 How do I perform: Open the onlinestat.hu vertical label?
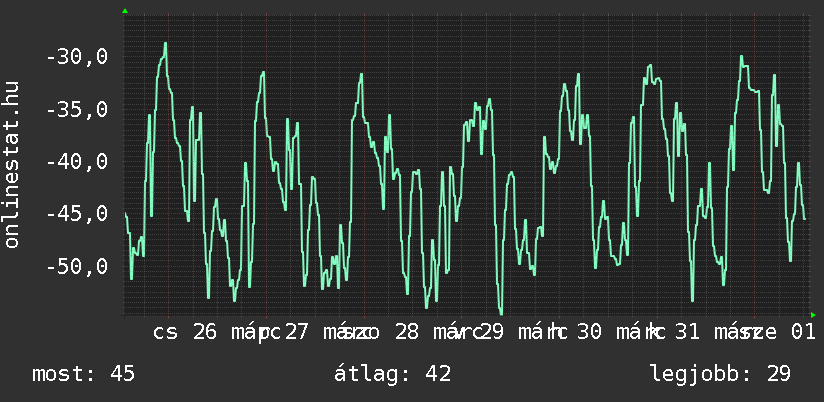[12, 166]
